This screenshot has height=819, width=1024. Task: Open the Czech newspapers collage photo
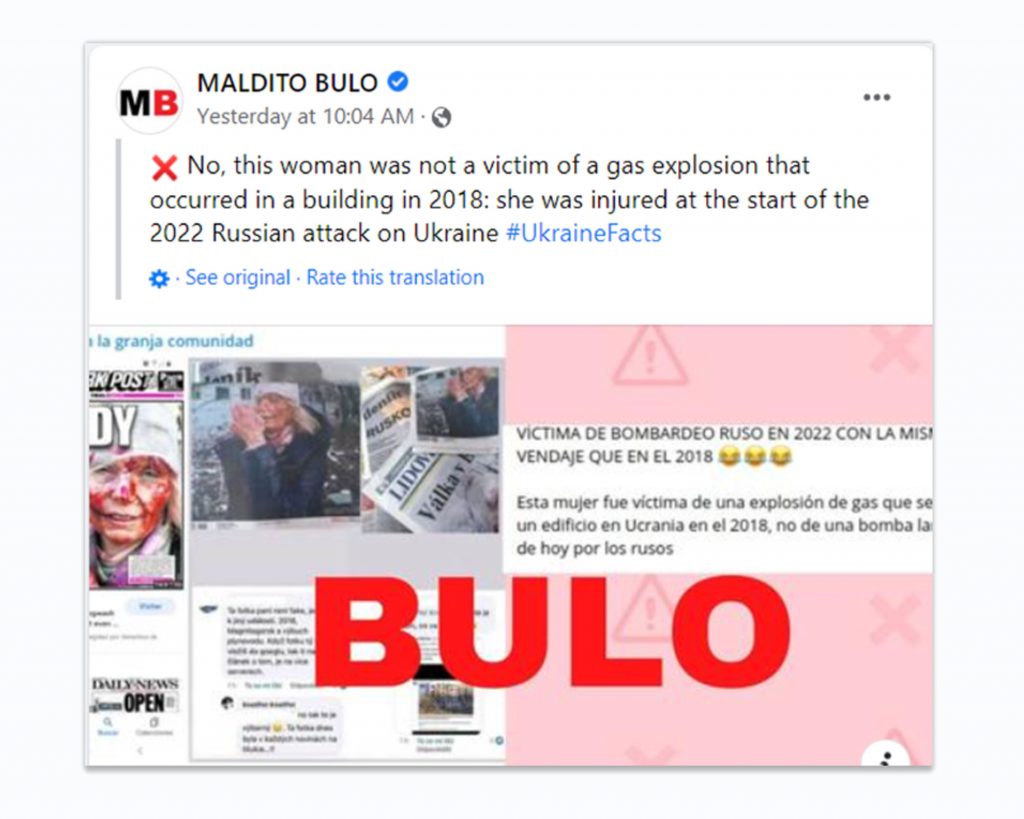431,448
